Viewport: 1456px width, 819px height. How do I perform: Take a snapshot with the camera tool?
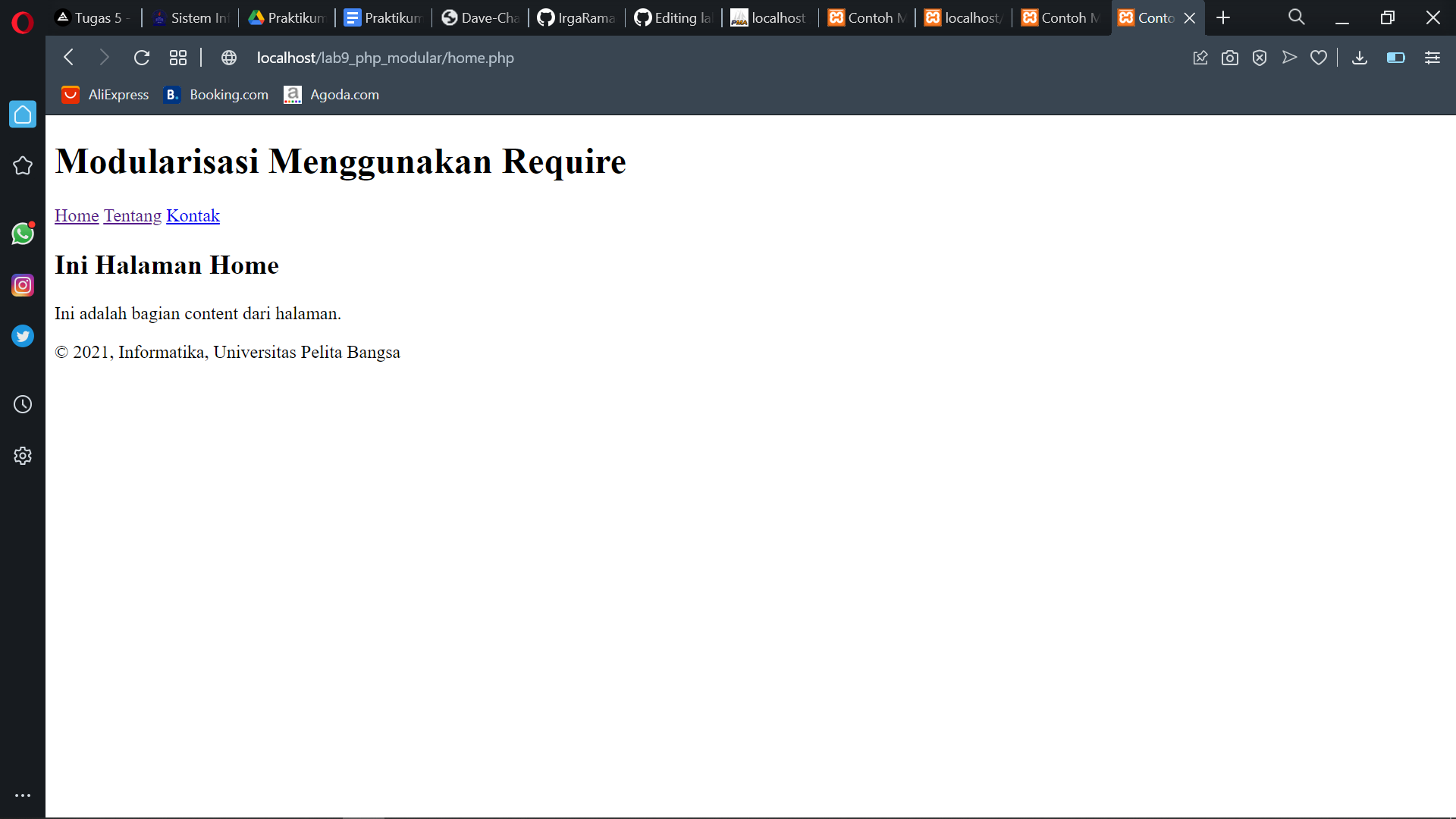[x=1230, y=57]
